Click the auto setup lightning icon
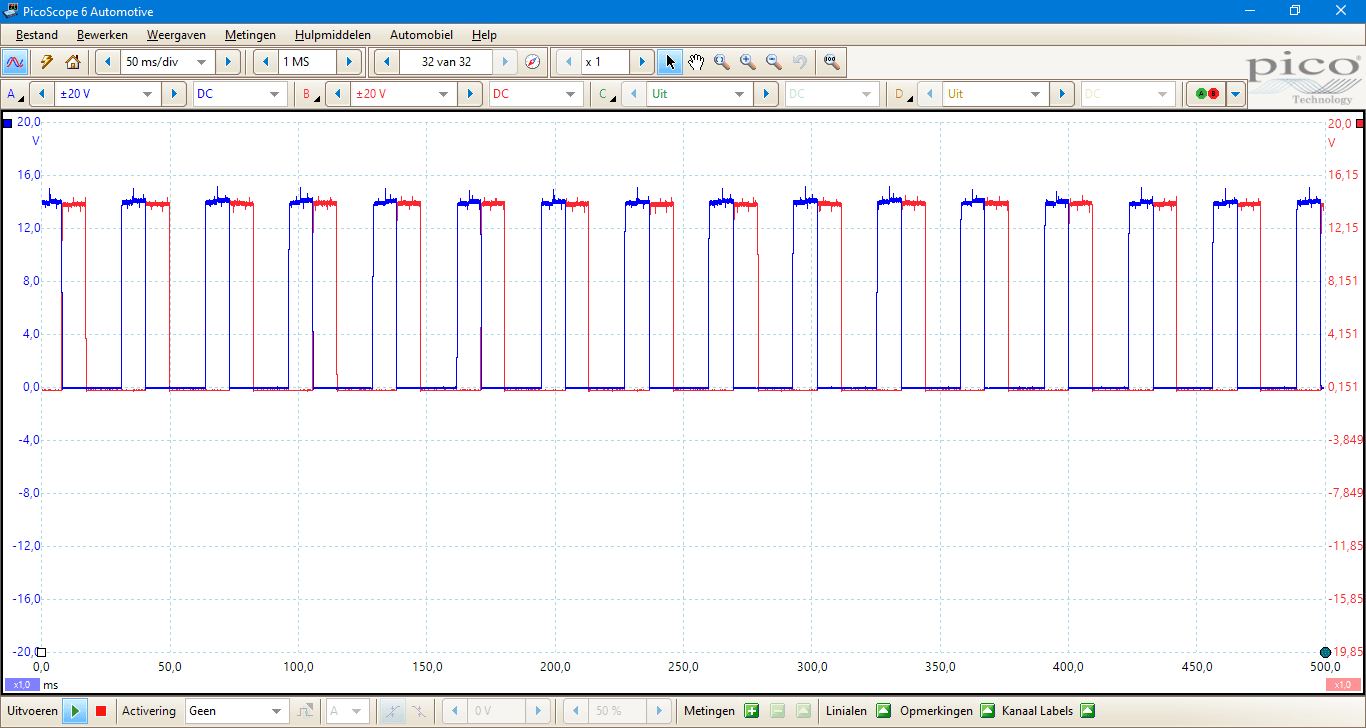Screen dimensions: 1366x728 pyautogui.click(x=46, y=62)
